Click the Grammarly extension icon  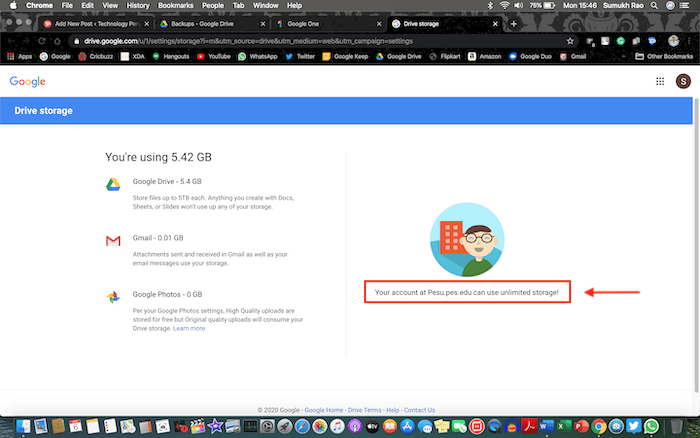pyautogui.click(x=621, y=41)
